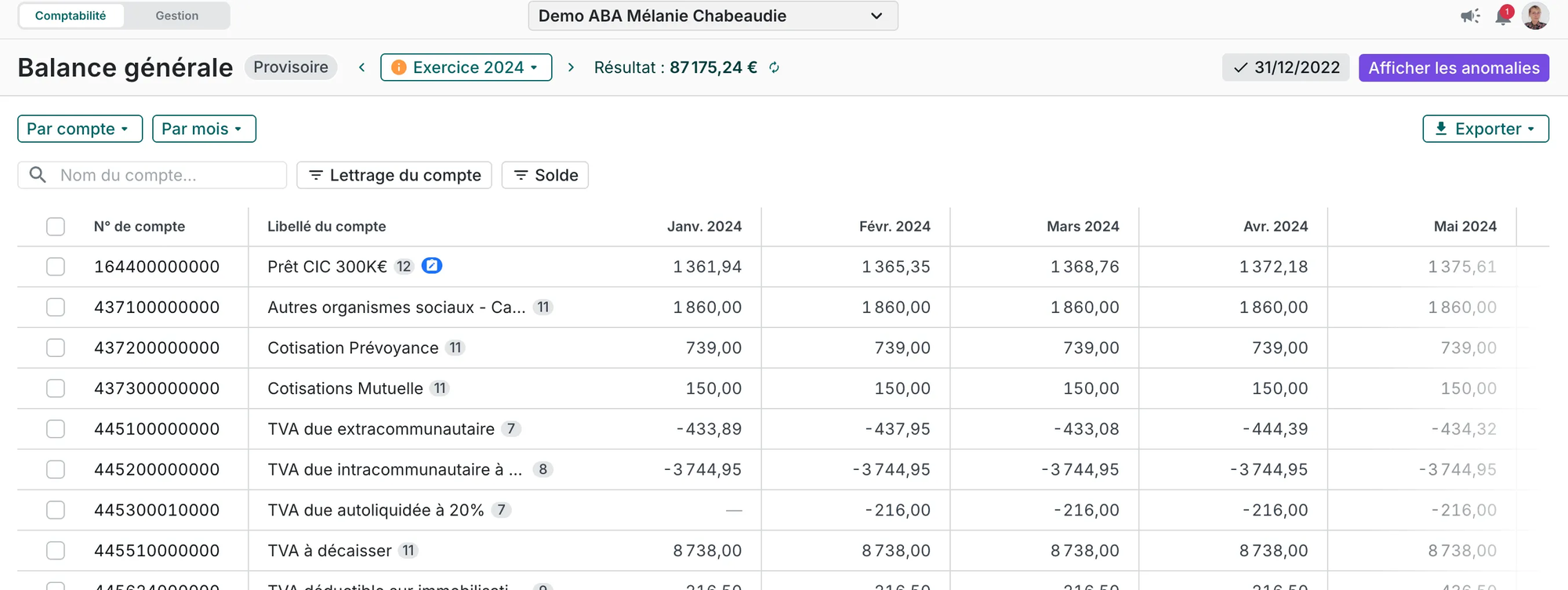Open the Exporter menu

point(1485,129)
